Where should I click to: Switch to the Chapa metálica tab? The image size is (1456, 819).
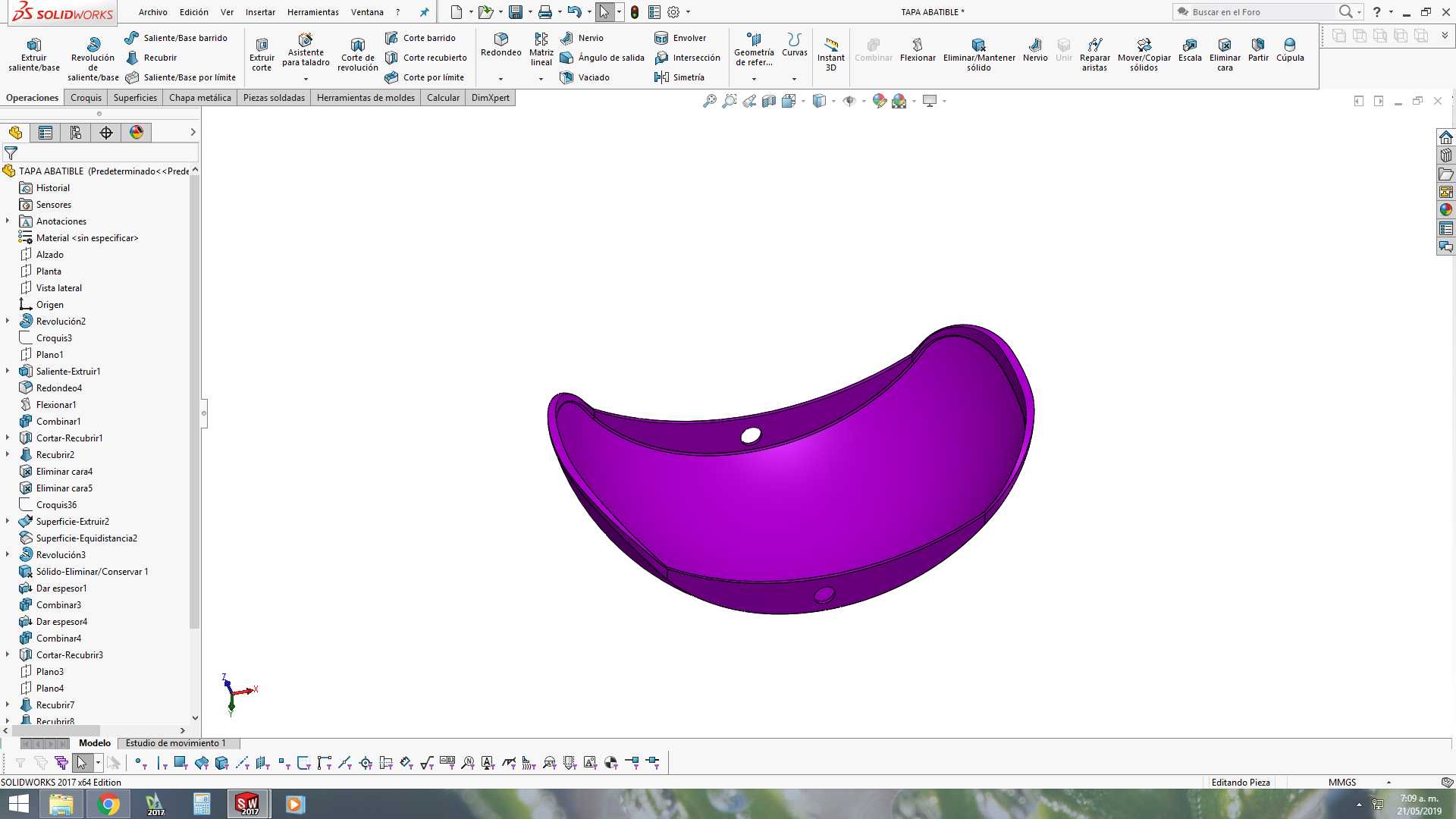[199, 98]
